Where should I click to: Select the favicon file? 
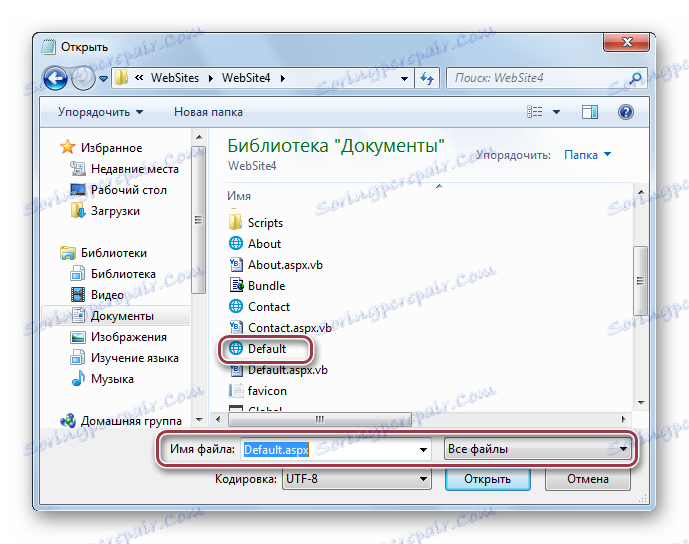[267, 391]
